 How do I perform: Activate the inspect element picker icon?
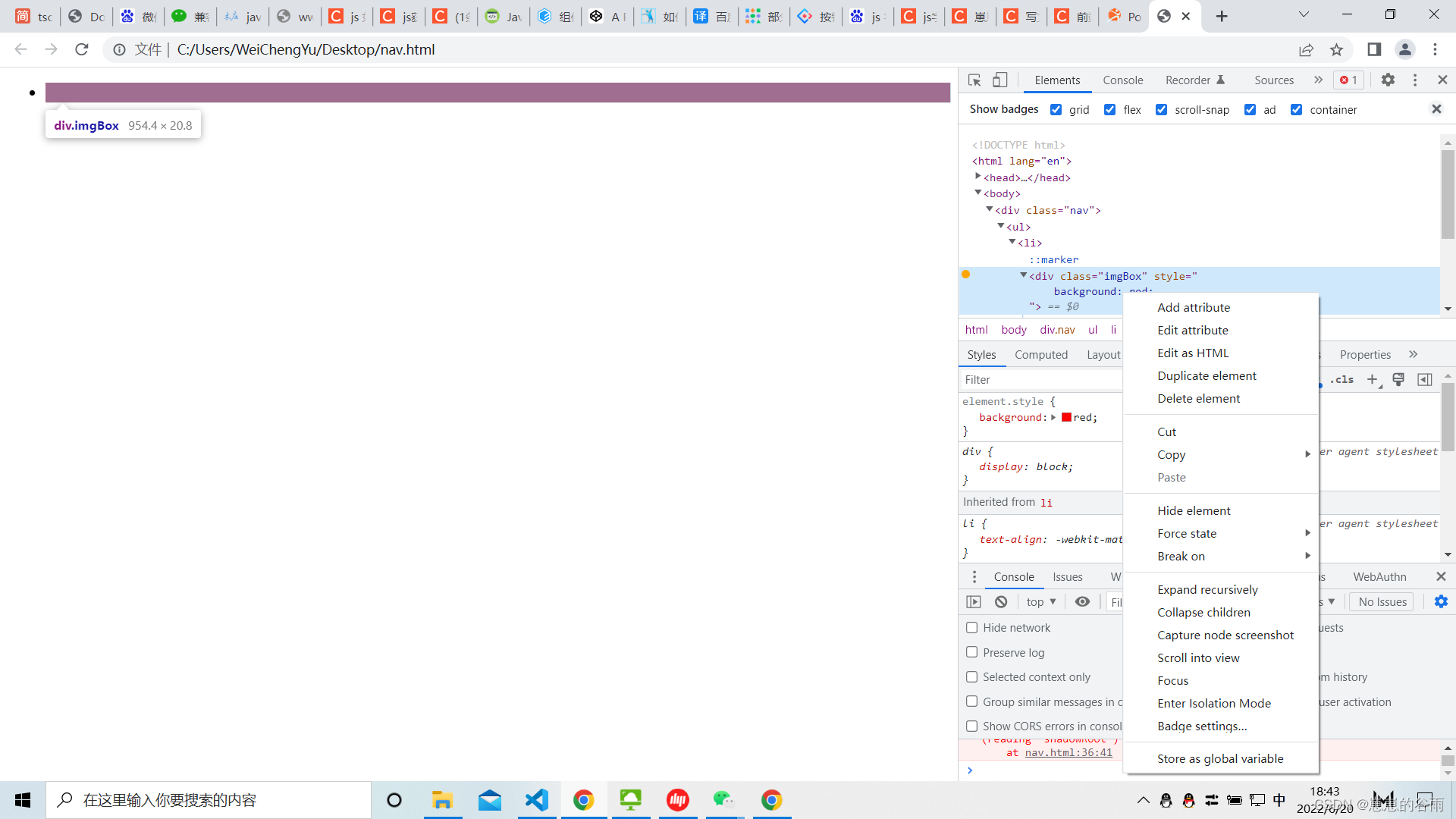(x=974, y=80)
